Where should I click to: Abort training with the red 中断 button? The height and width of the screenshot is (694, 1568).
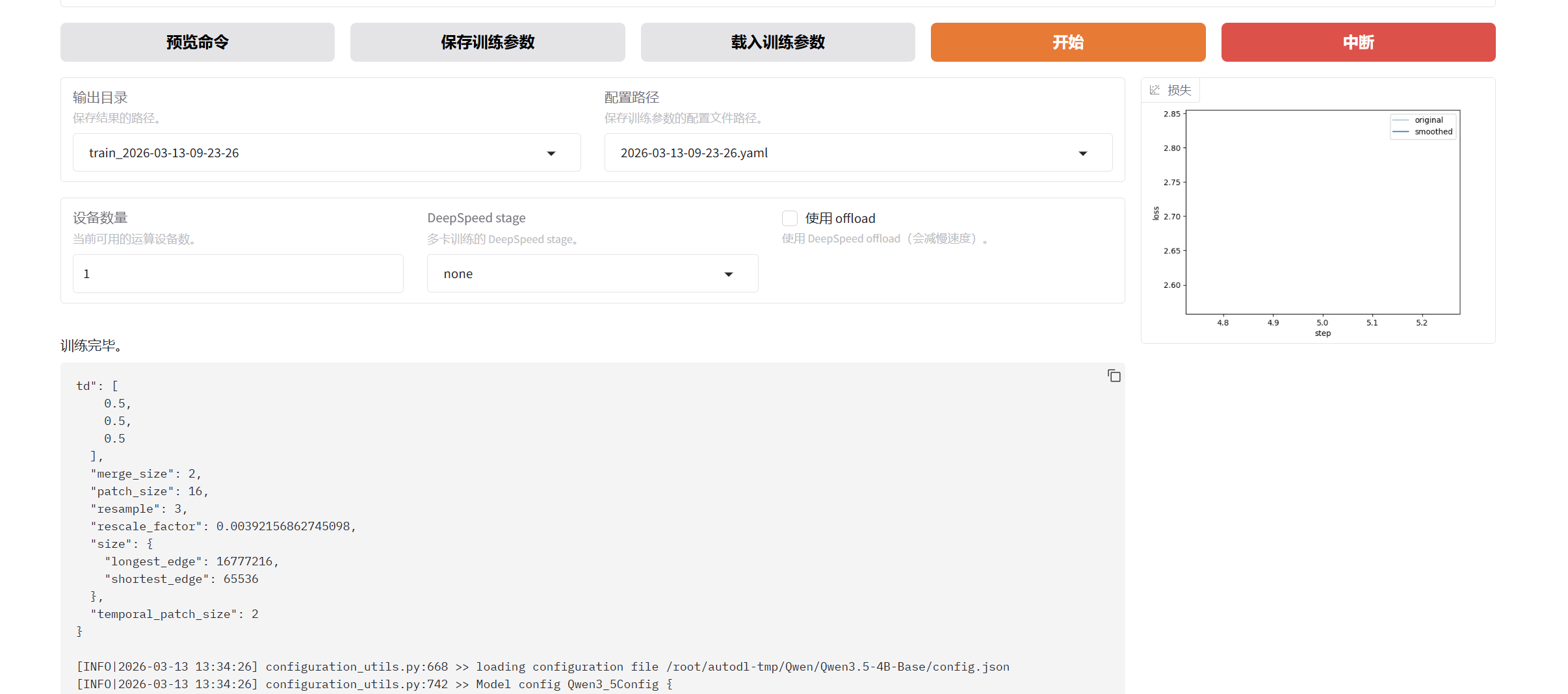(1359, 42)
